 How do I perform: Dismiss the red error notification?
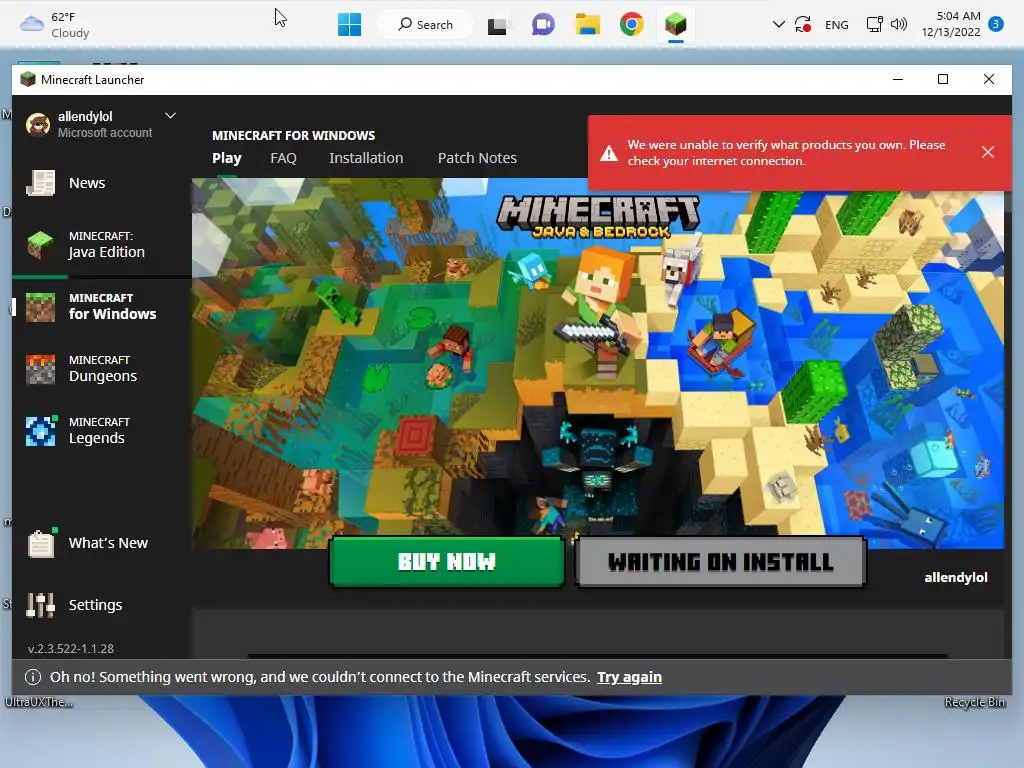click(x=987, y=152)
